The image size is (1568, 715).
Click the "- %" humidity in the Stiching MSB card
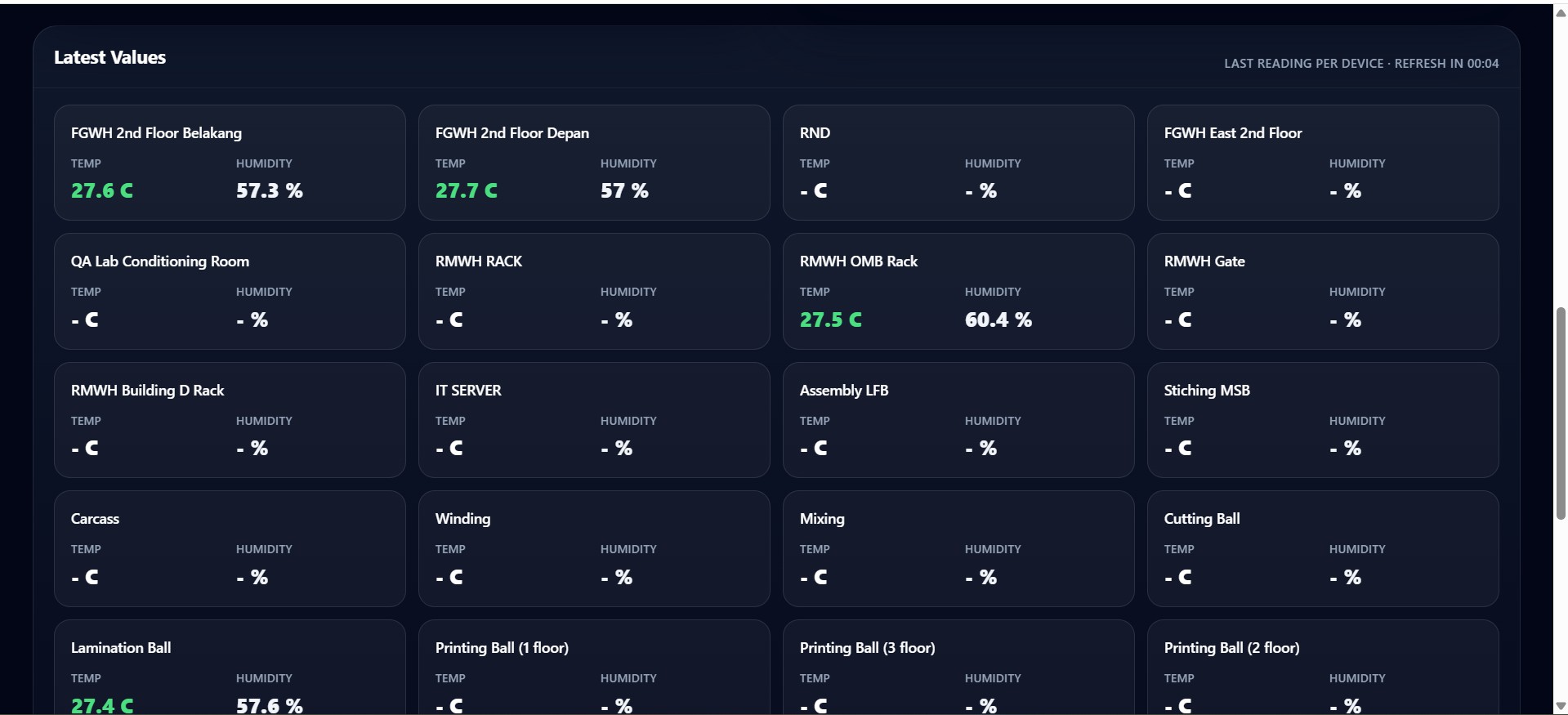(x=1345, y=449)
